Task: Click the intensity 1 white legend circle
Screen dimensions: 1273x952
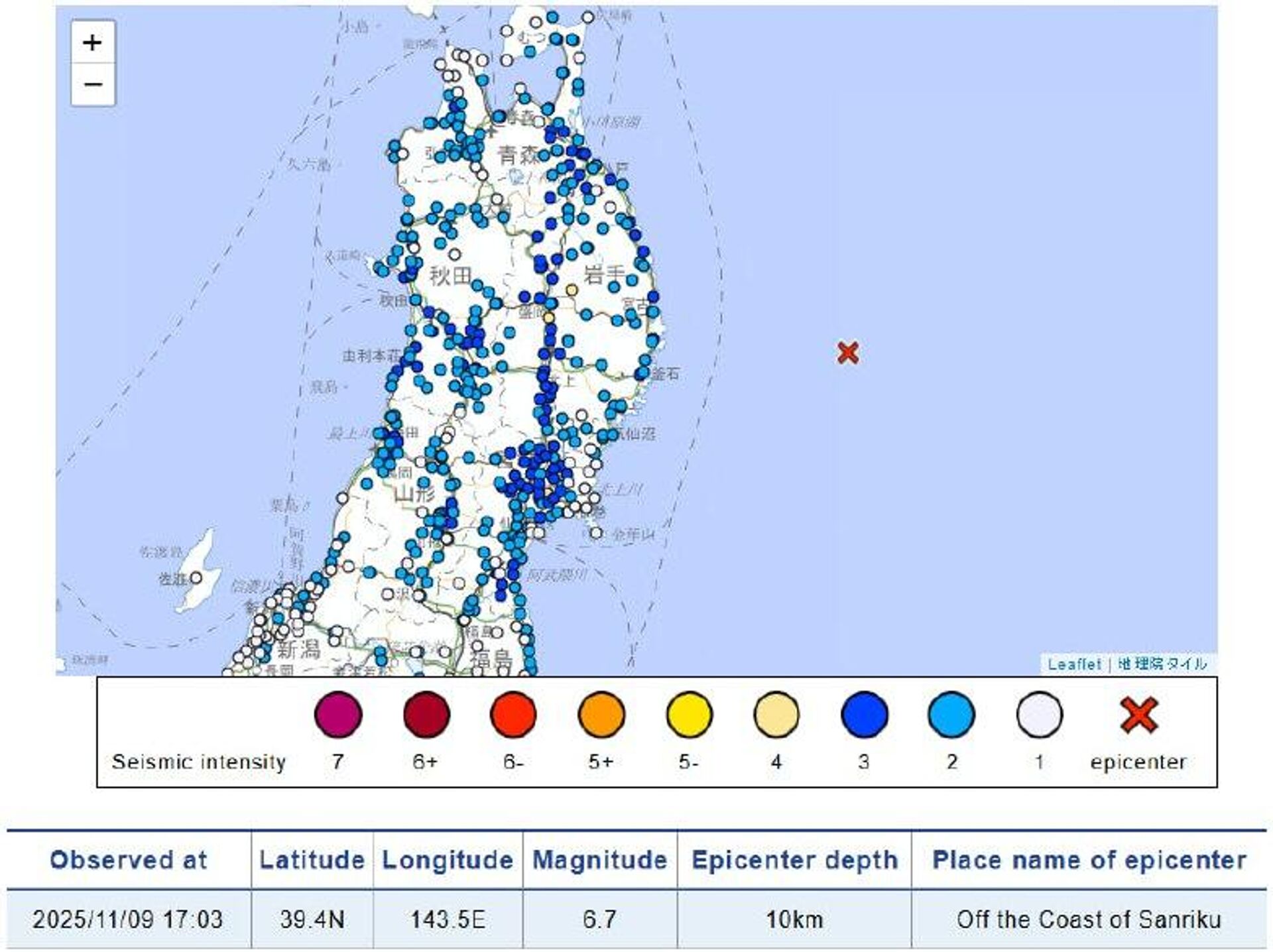Action: [1039, 715]
